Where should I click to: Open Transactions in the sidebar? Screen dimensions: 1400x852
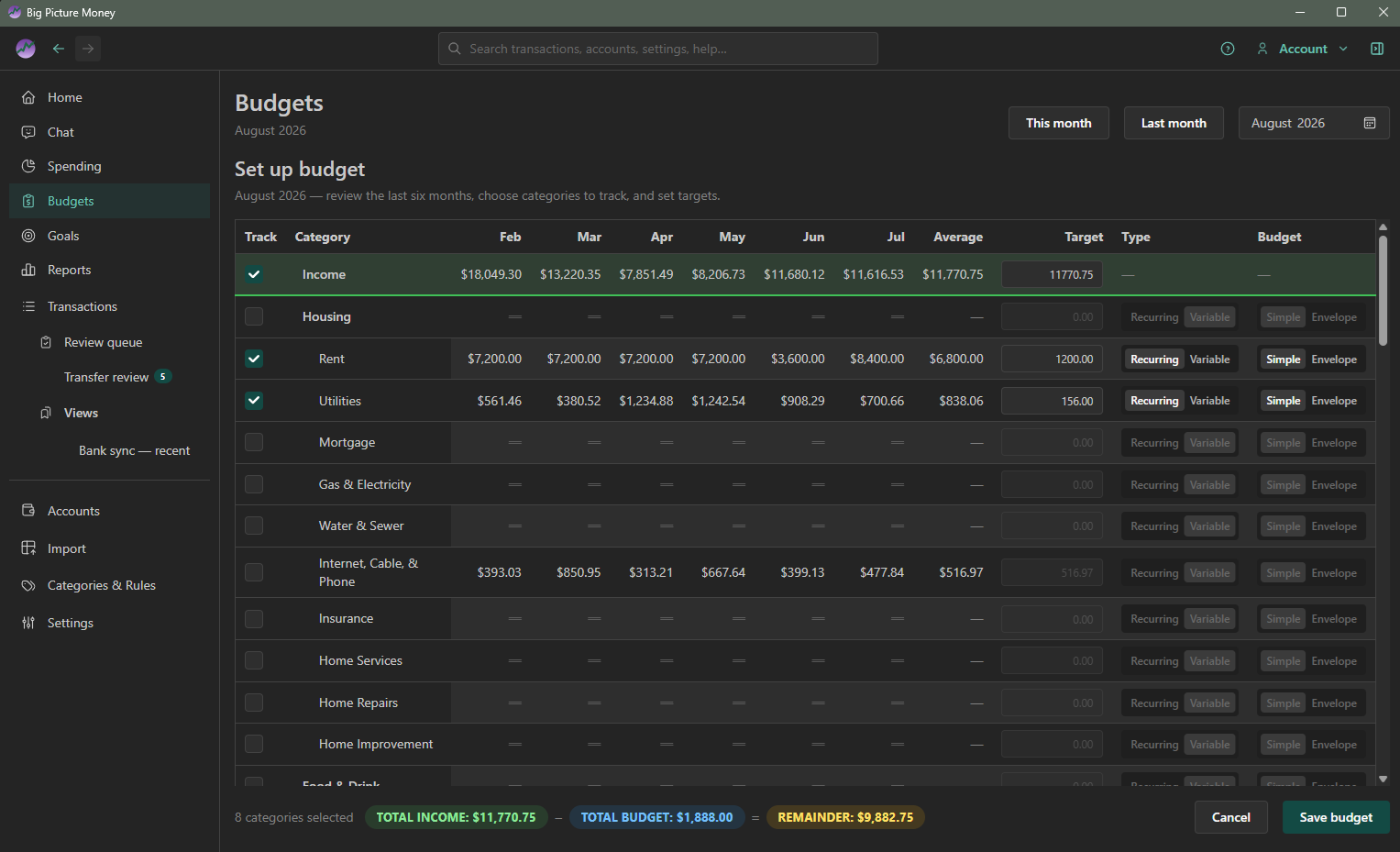click(109, 306)
